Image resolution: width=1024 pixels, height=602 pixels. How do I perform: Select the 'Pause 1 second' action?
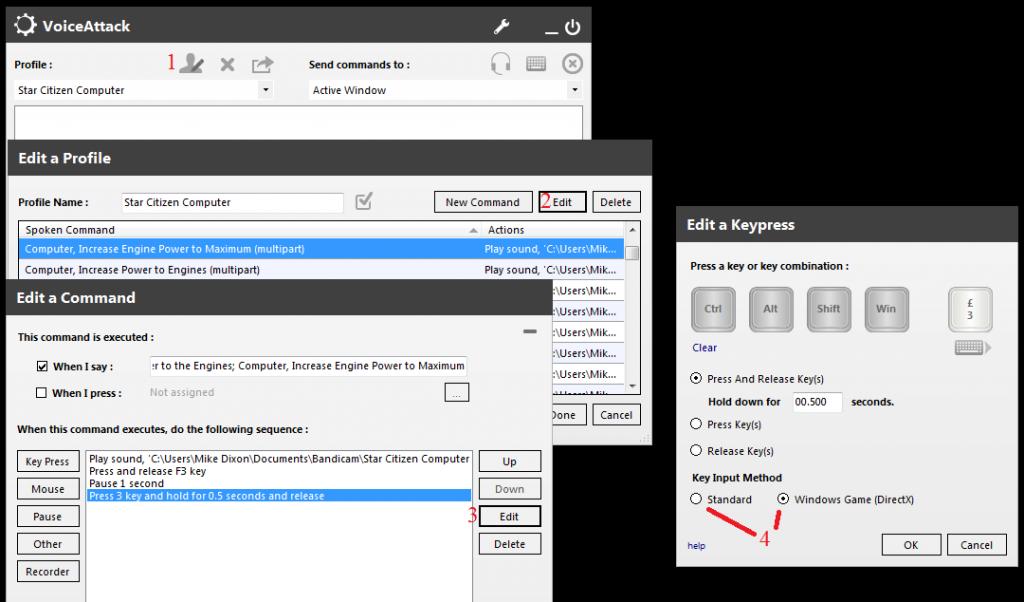(279, 484)
